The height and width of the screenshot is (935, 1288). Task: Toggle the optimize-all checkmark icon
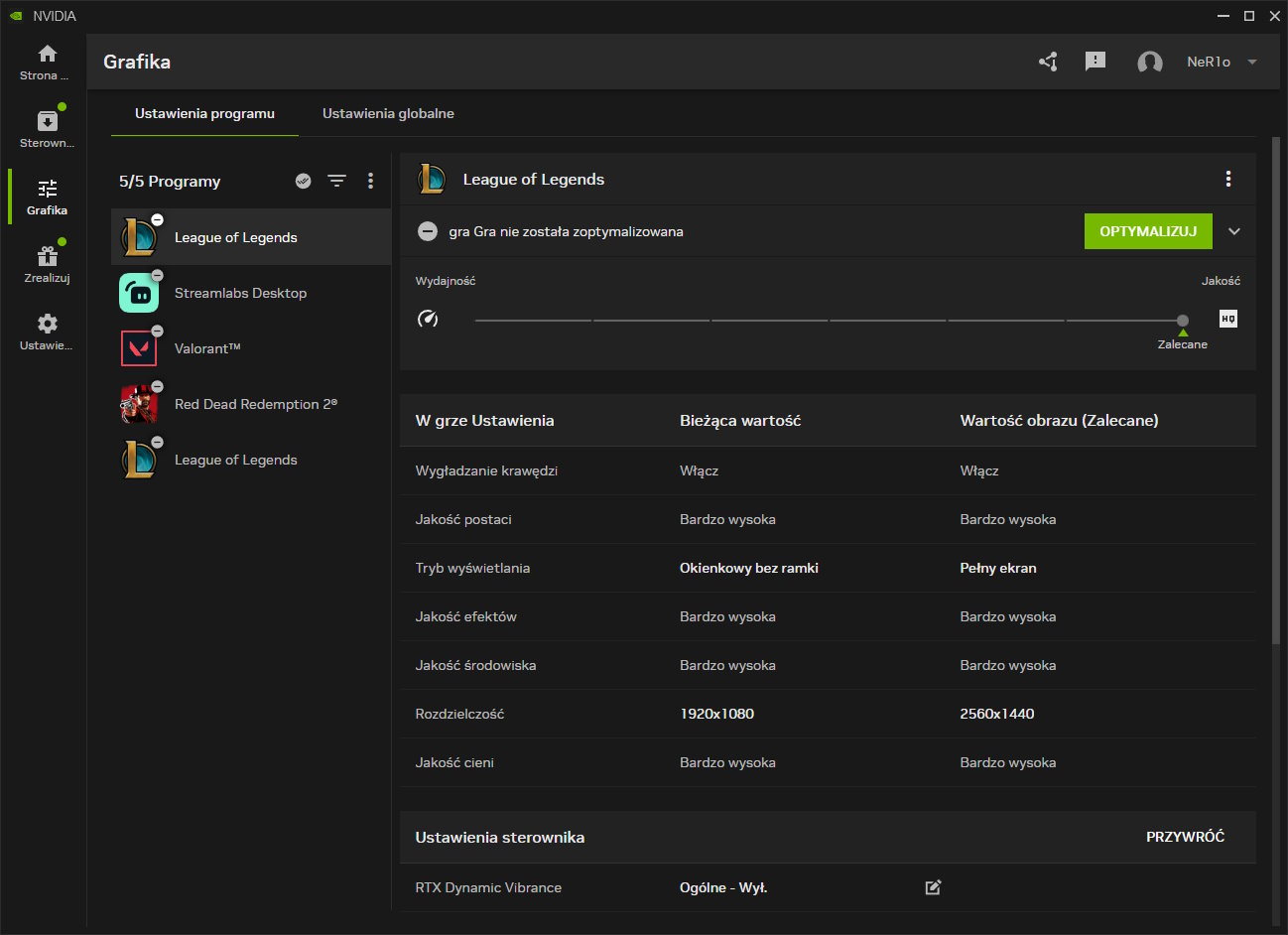(304, 181)
